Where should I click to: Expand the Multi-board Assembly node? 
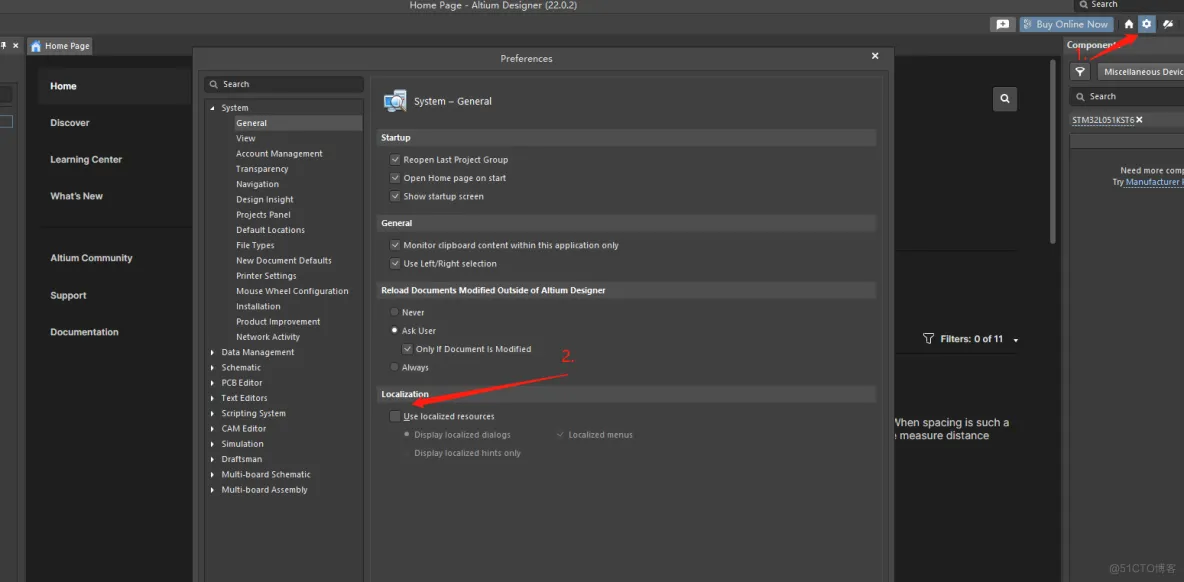point(213,490)
